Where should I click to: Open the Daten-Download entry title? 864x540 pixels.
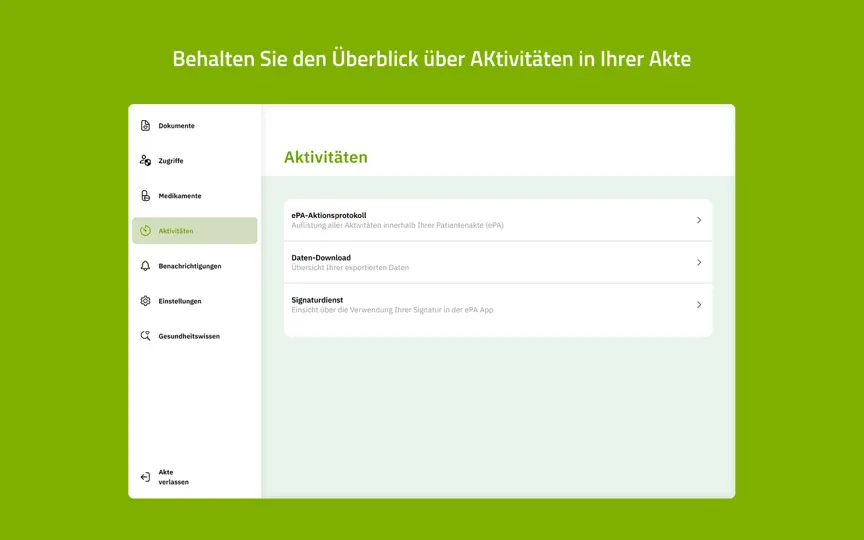[321, 257]
